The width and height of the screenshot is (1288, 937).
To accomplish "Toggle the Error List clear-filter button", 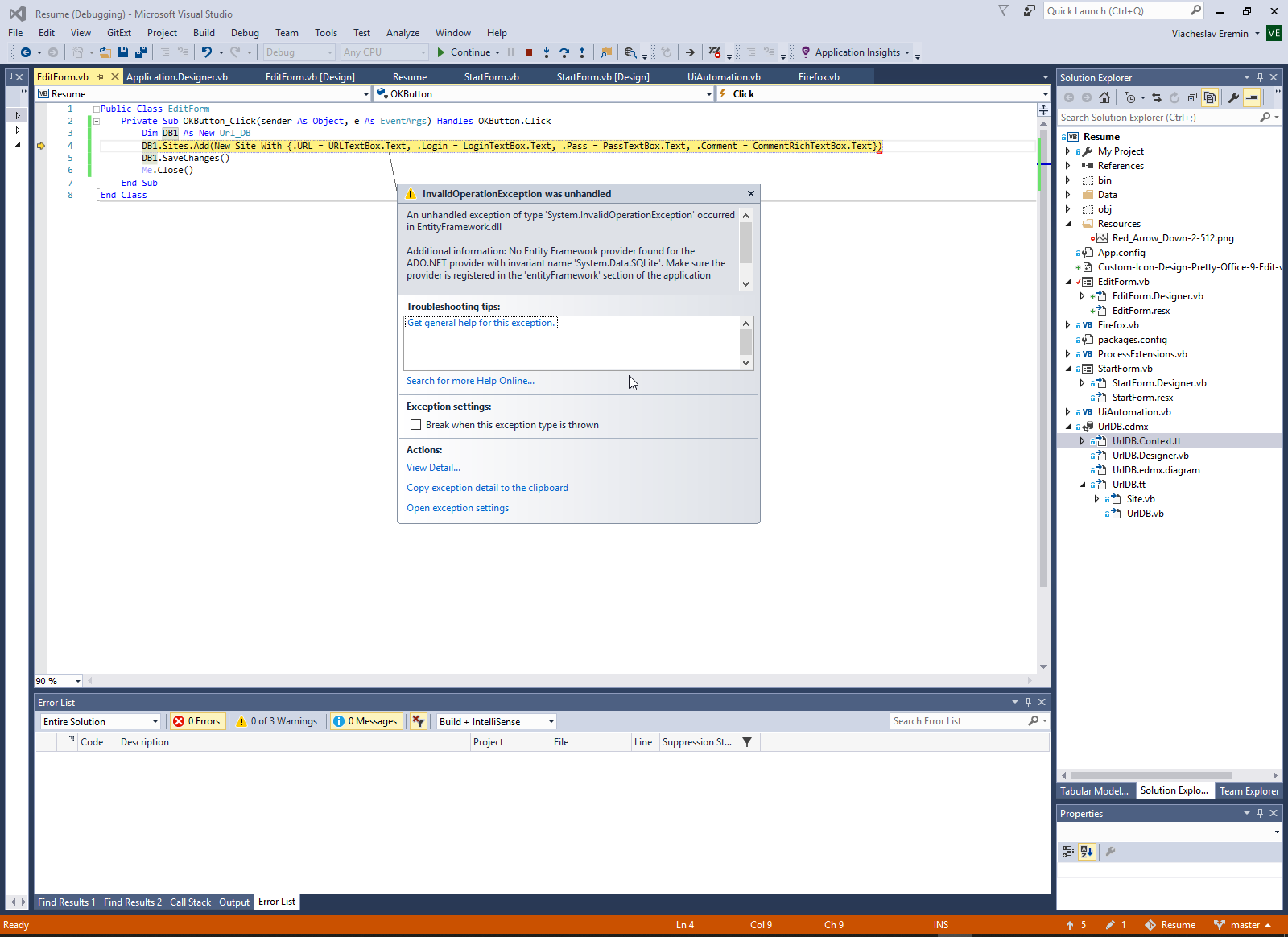I will [419, 721].
